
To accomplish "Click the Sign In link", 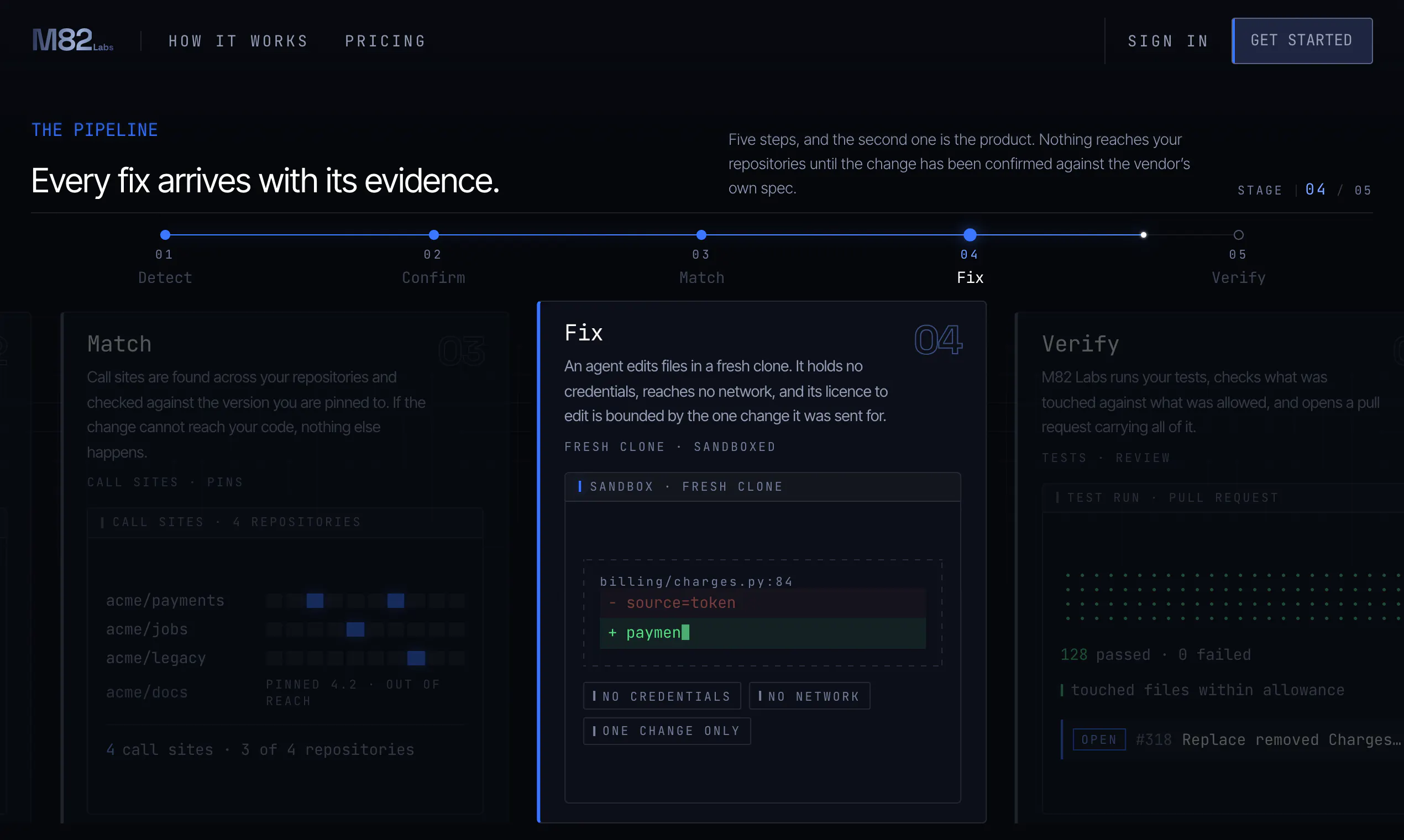I will point(1168,41).
